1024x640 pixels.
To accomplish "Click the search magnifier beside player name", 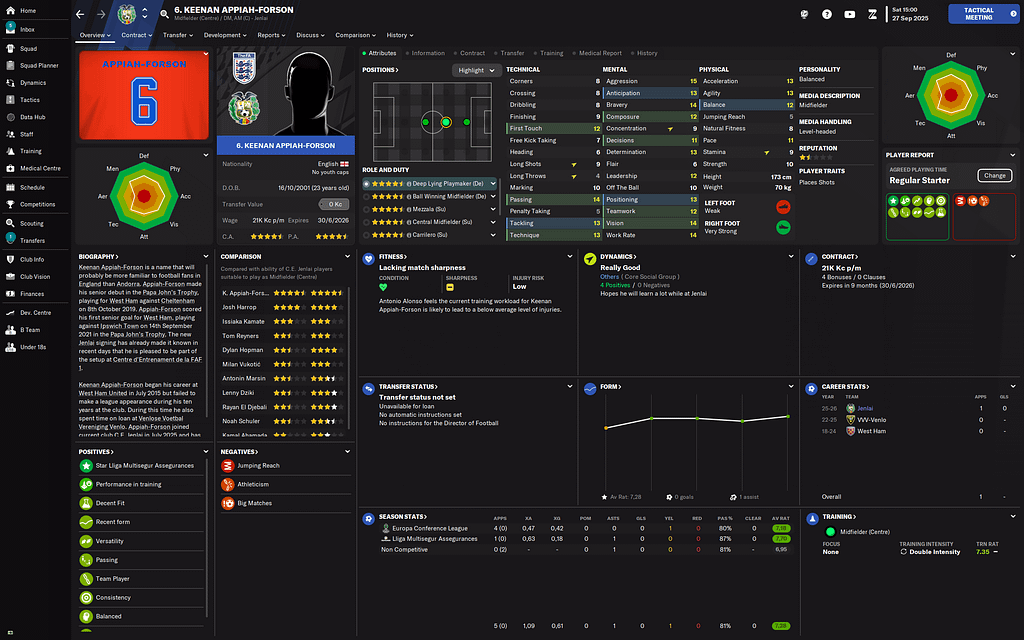I will pos(164,11).
